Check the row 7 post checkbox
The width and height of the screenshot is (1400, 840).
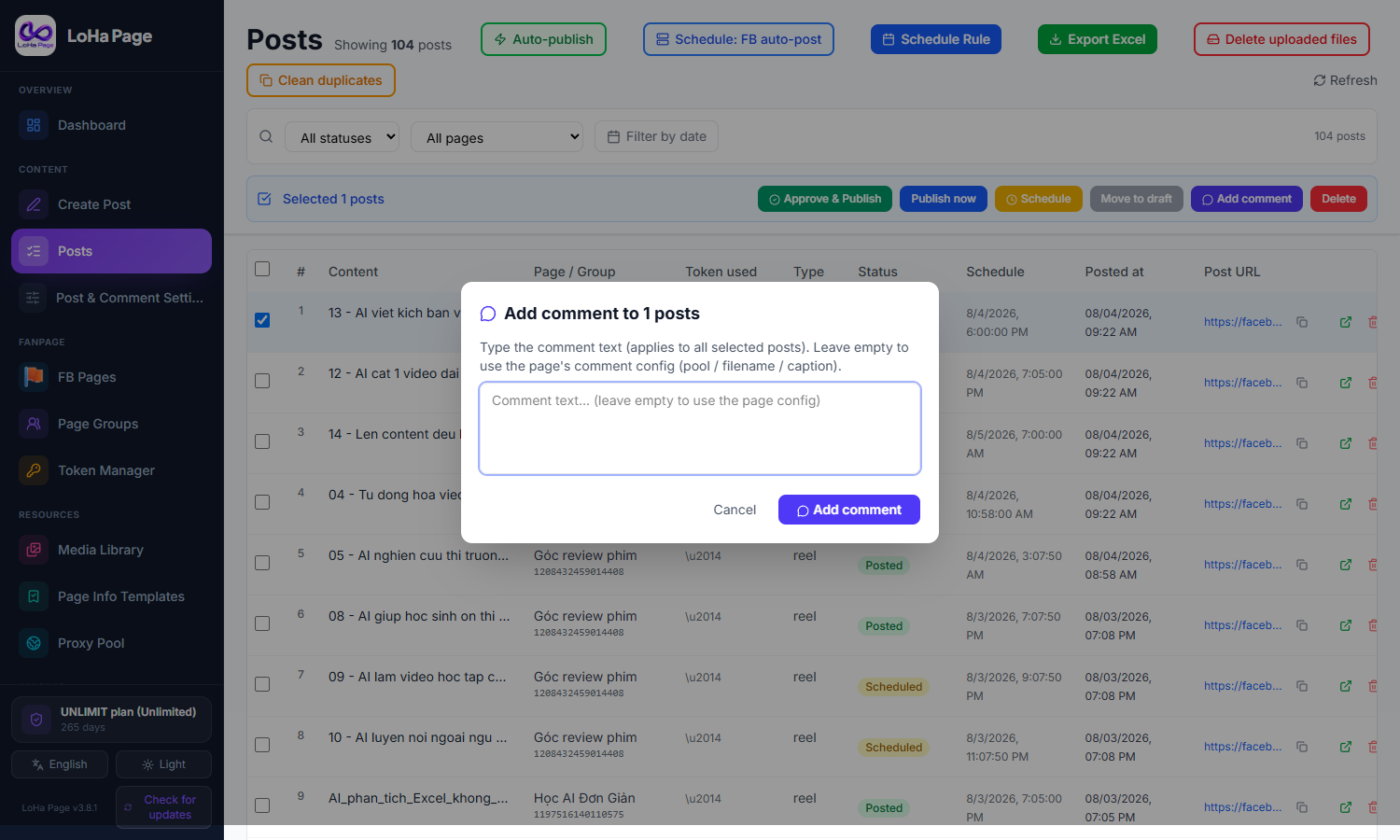(x=262, y=684)
